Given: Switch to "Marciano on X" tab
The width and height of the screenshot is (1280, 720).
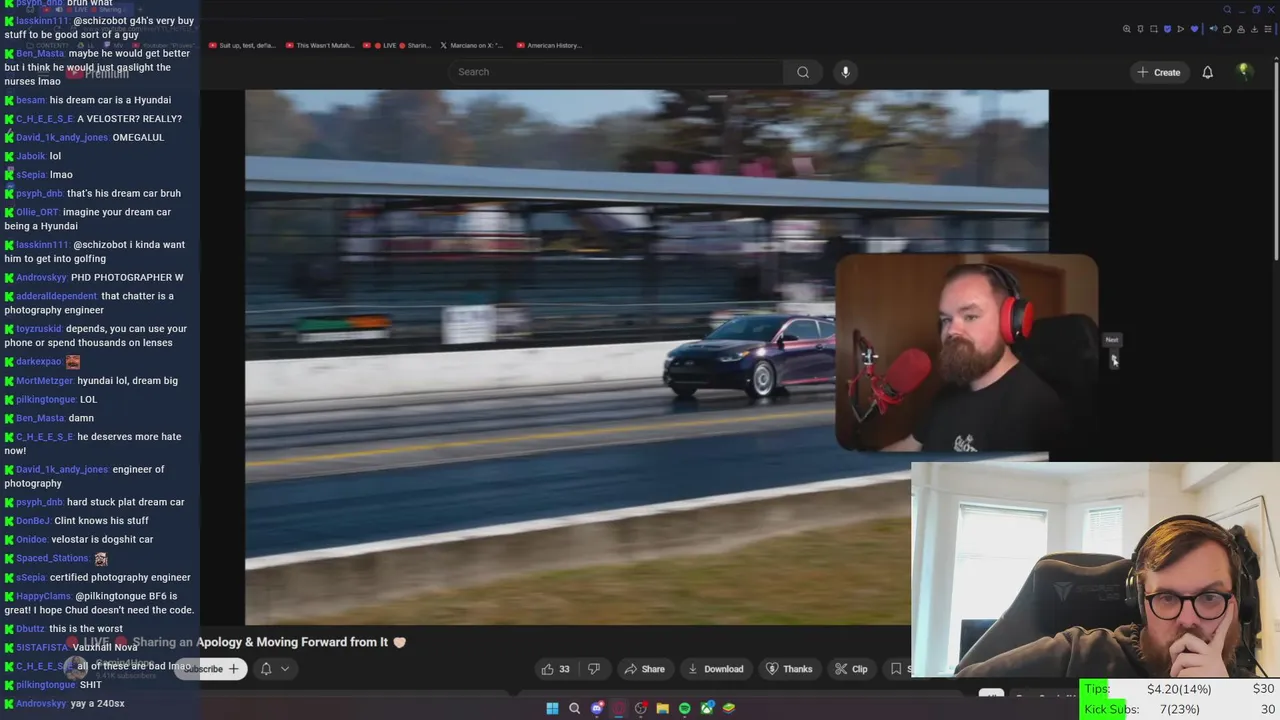Looking at the screenshot, I should pyautogui.click(x=472, y=45).
